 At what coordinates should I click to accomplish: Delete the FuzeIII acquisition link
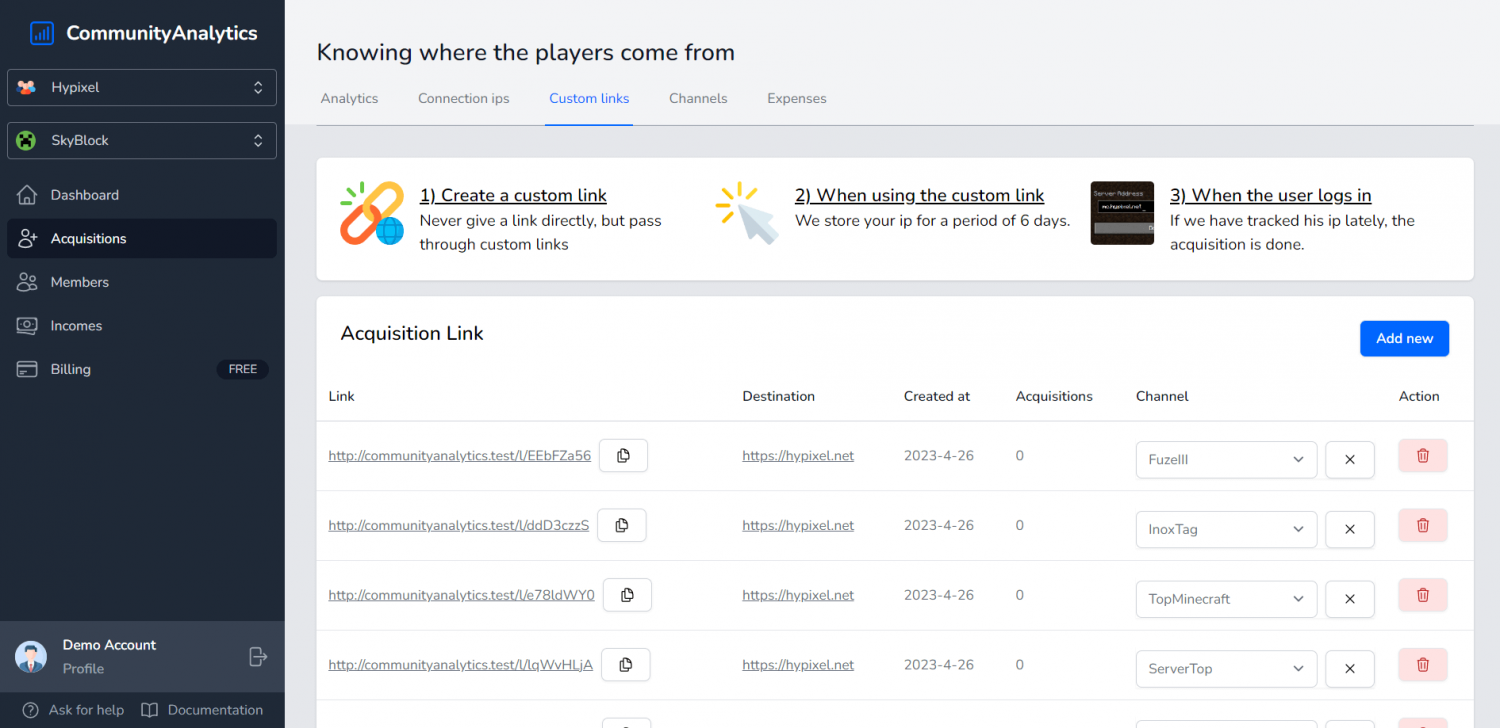coord(1423,455)
